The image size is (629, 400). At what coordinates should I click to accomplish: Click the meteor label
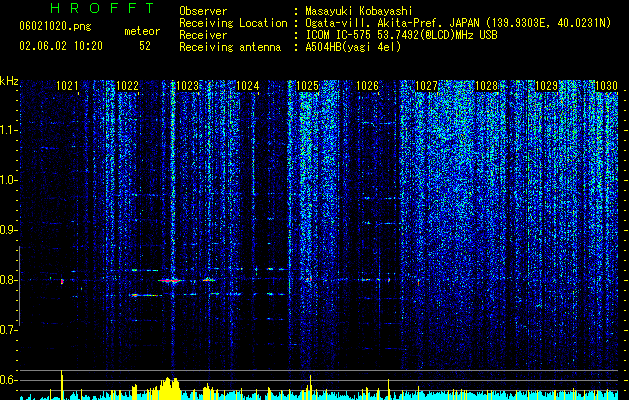[142, 31]
